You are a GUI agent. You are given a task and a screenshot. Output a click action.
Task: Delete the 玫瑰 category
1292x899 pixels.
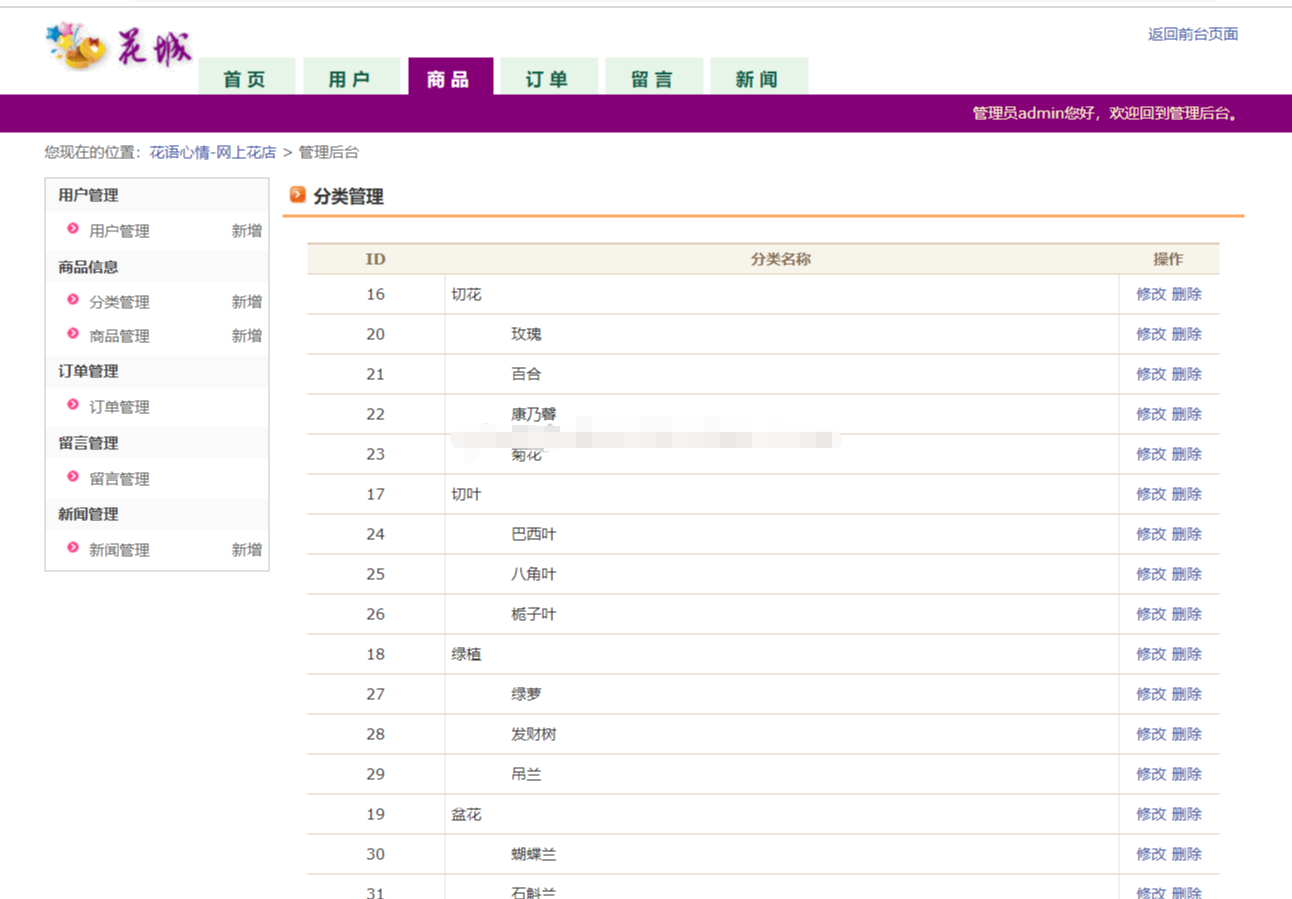(1187, 334)
